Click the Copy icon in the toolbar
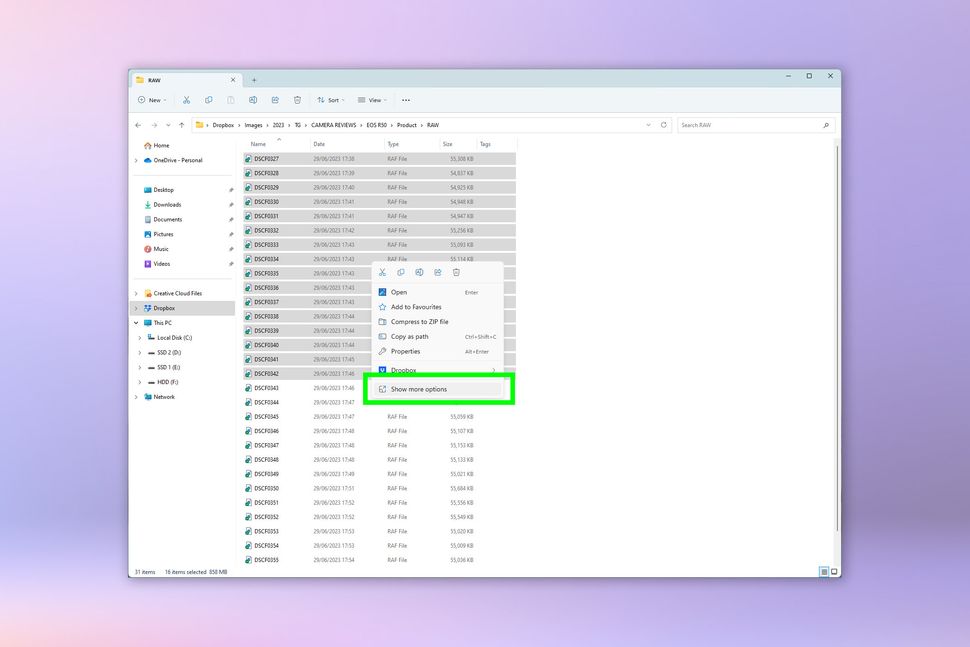The width and height of the screenshot is (970, 647). [x=208, y=100]
